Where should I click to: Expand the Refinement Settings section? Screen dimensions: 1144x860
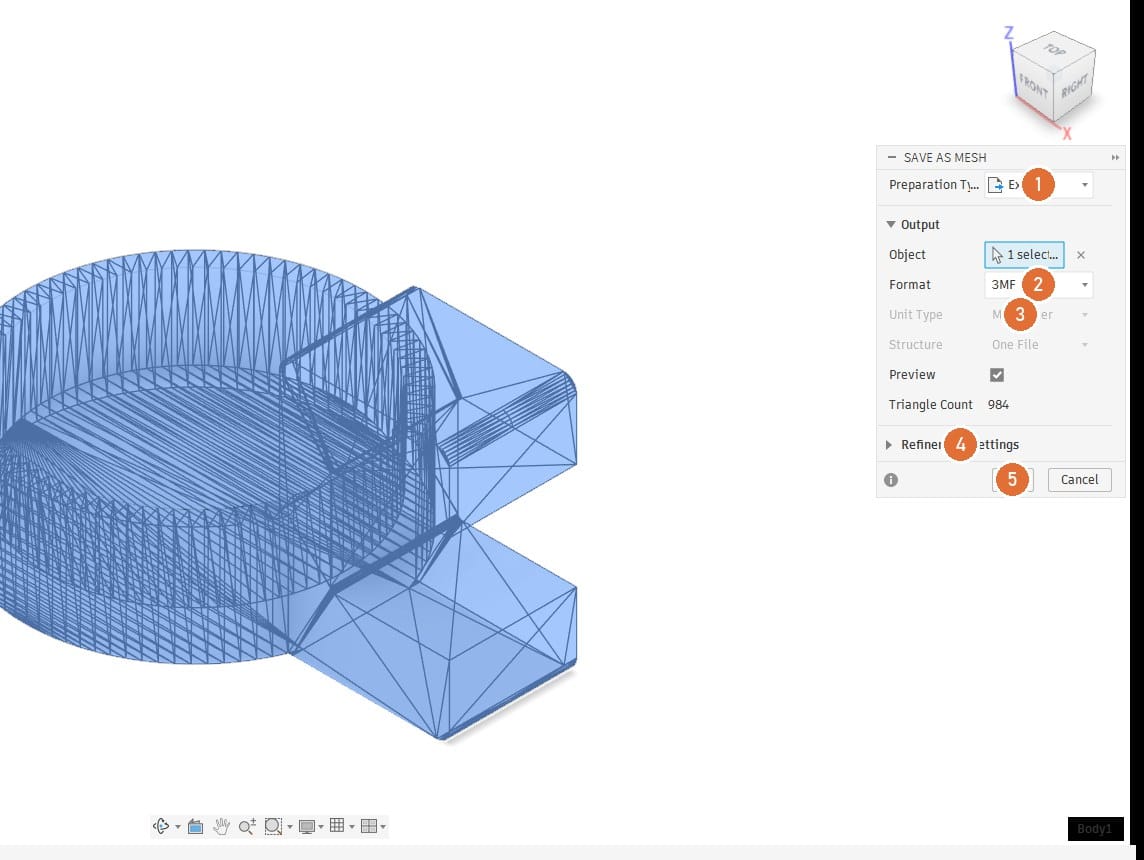pyautogui.click(x=889, y=445)
